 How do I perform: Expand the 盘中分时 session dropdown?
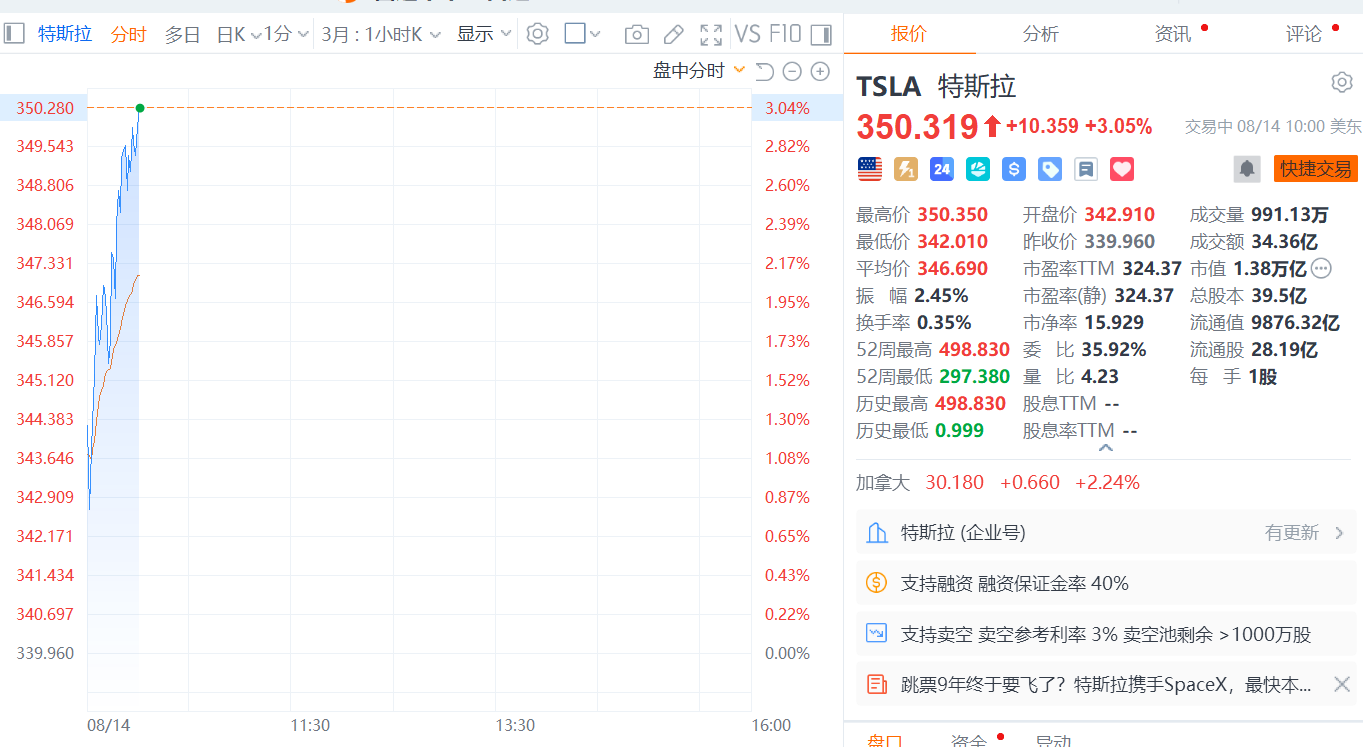coord(740,70)
